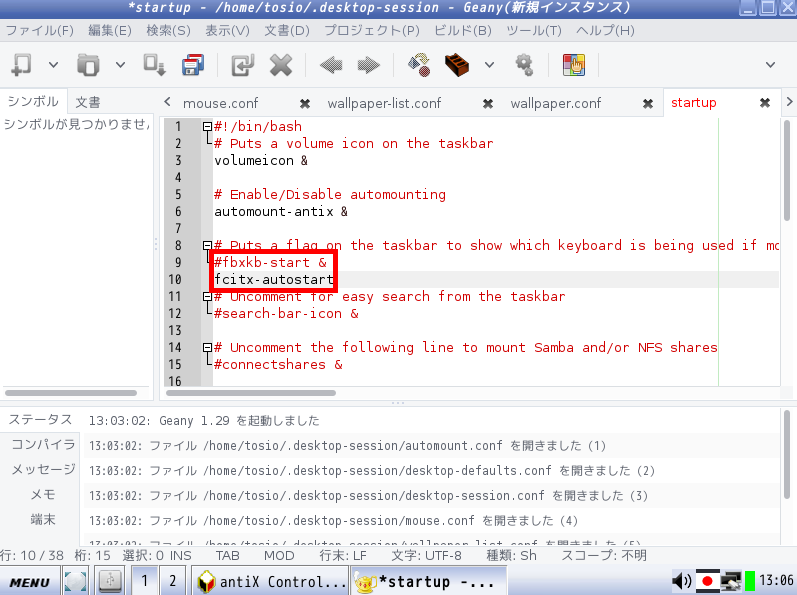Switch to the シンボル sidebar tab
The height and width of the screenshot is (595, 797).
[33, 102]
